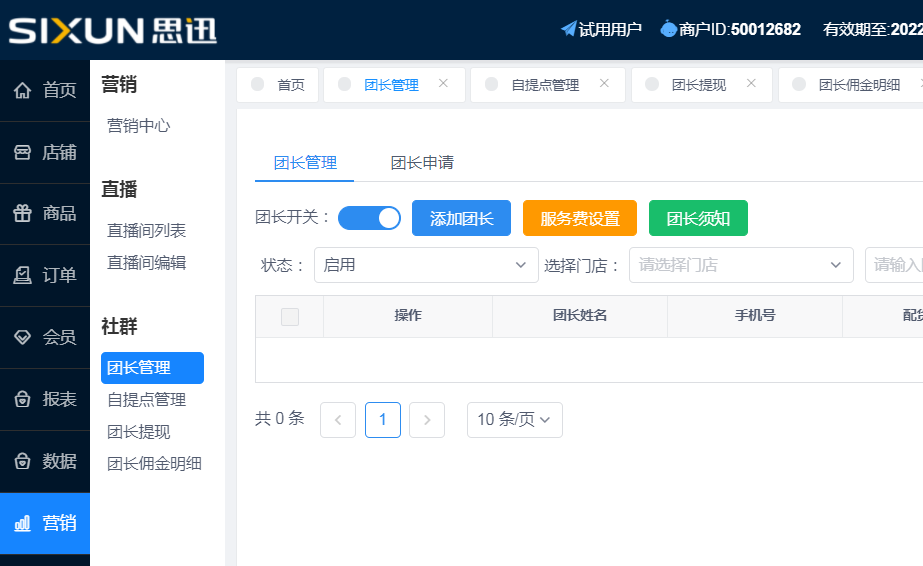
Task: Open 团长佣金明细 in 社群 submenu
Action: [x=154, y=464]
